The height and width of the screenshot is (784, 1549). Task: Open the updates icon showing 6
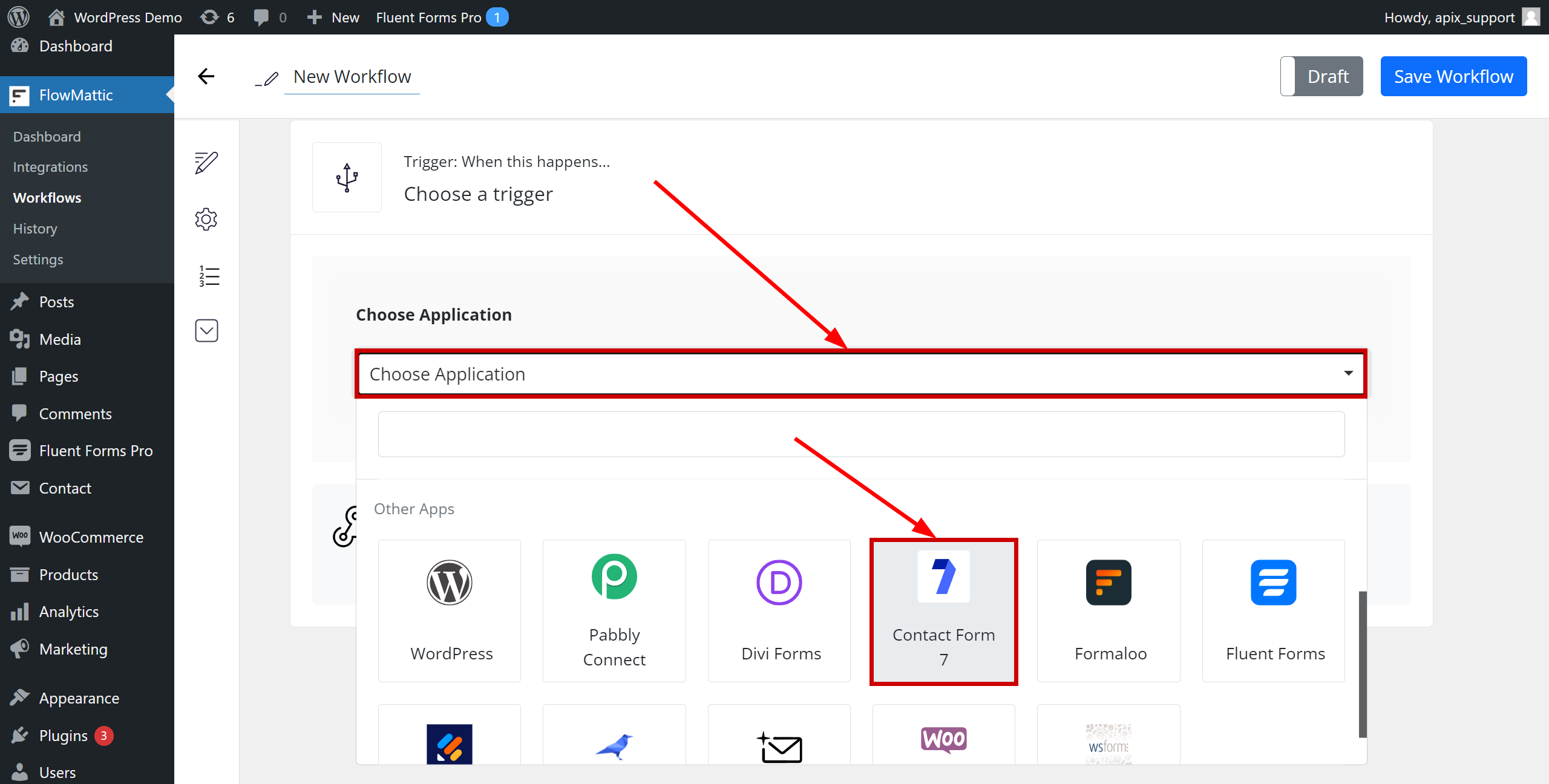(217, 17)
